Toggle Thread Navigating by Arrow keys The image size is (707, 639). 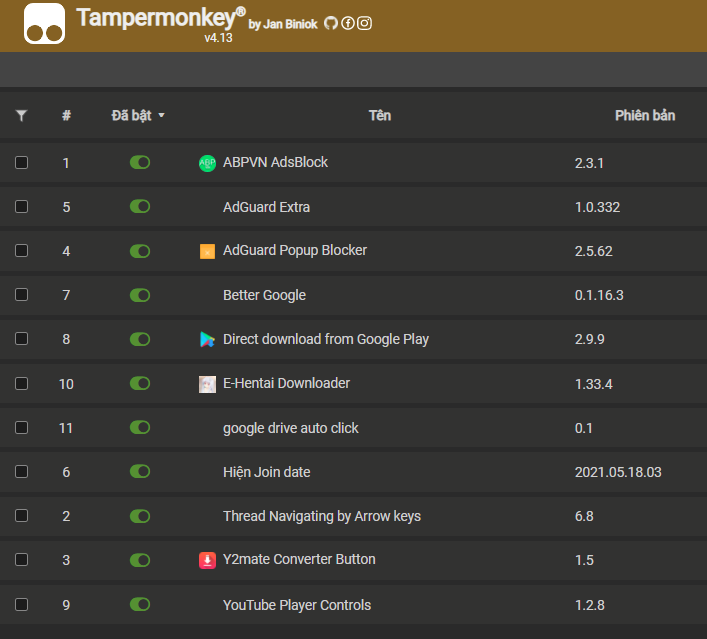(140, 516)
